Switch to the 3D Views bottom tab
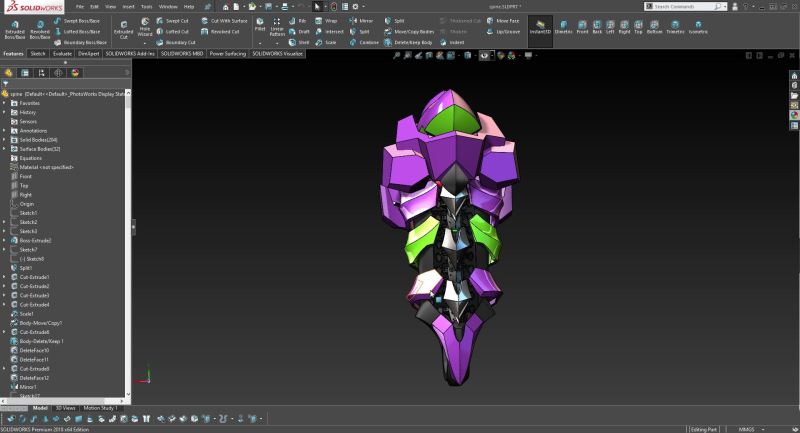The width and height of the screenshot is (800, 433). [x=65, y=408]
